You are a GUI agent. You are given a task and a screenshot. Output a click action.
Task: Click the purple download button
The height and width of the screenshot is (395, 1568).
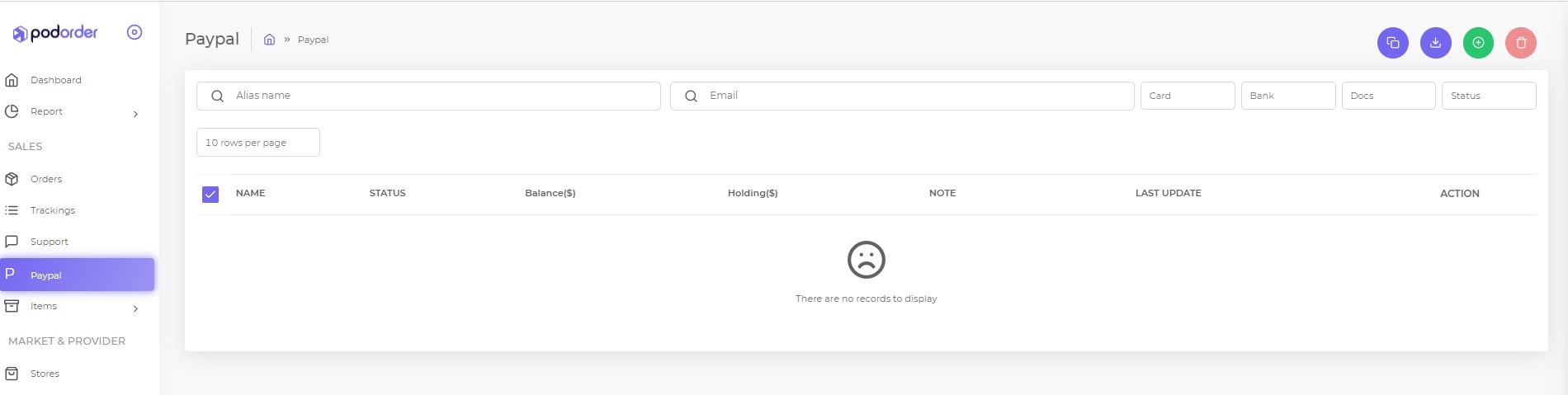tap(1436, 43)
